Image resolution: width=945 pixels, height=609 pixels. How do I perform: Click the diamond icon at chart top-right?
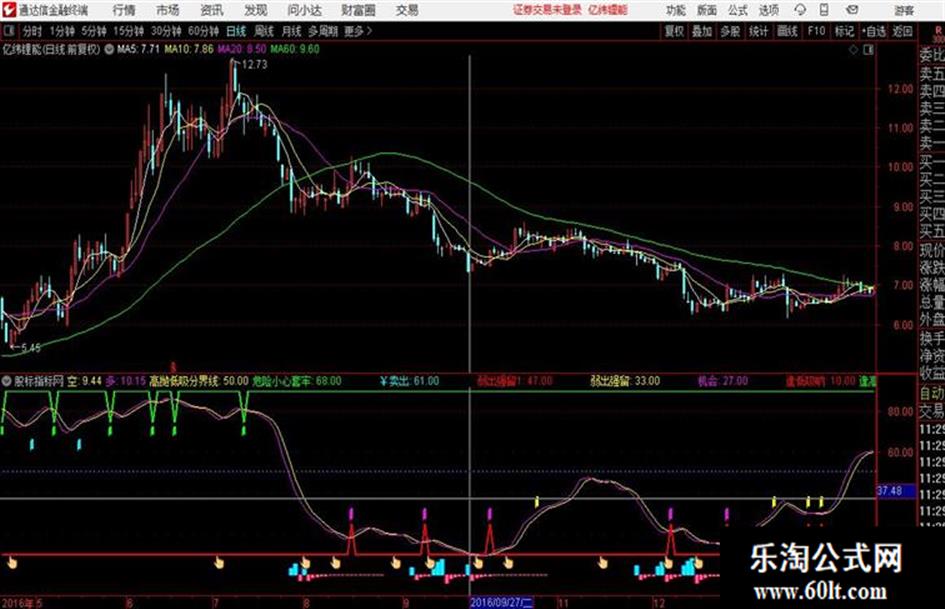[x=853, y=50]
